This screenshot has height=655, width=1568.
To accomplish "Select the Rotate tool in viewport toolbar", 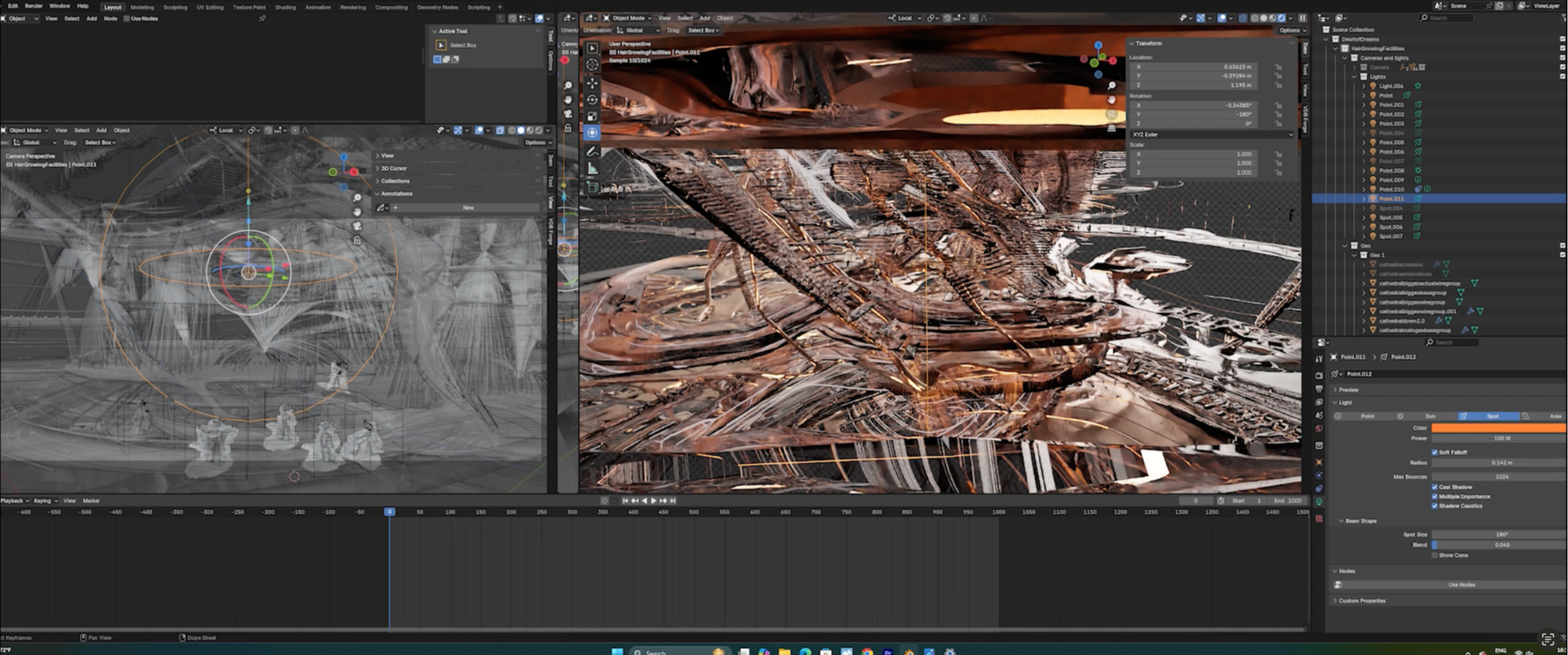I will [x=592, y=100].
